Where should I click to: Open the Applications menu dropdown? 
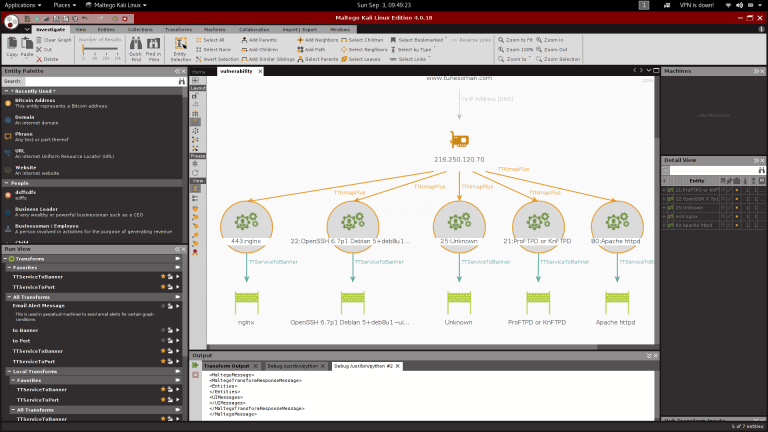pos(23,5)
